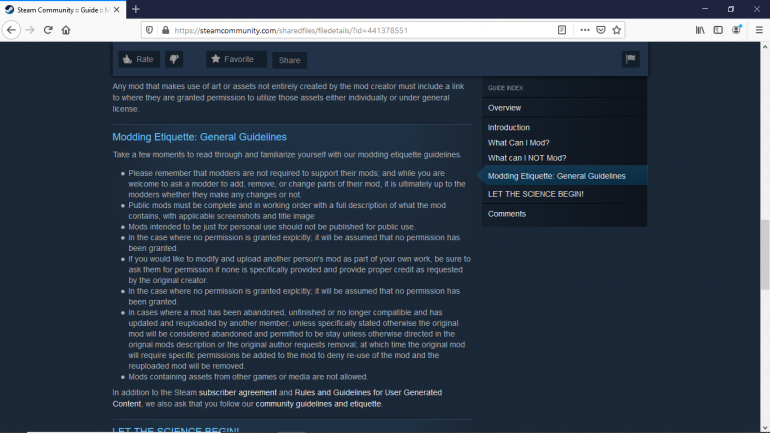Jump to Introduction section
The width and height of the screenshot is (770, 433).
pyautogui.click(x=509, y=127)
